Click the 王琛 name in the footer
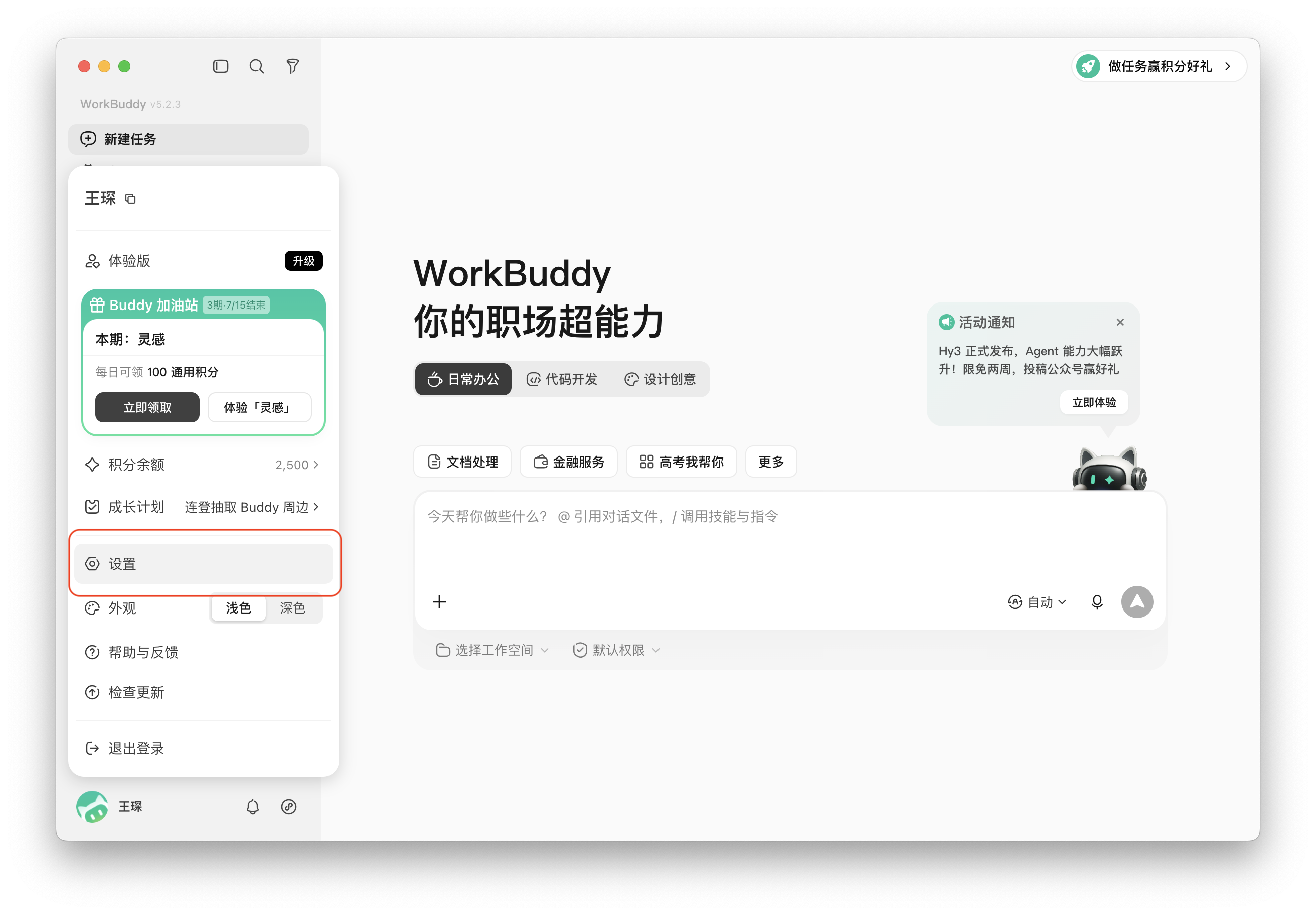The height and width of the screenshot is (915, 1316). pos(131,807)
